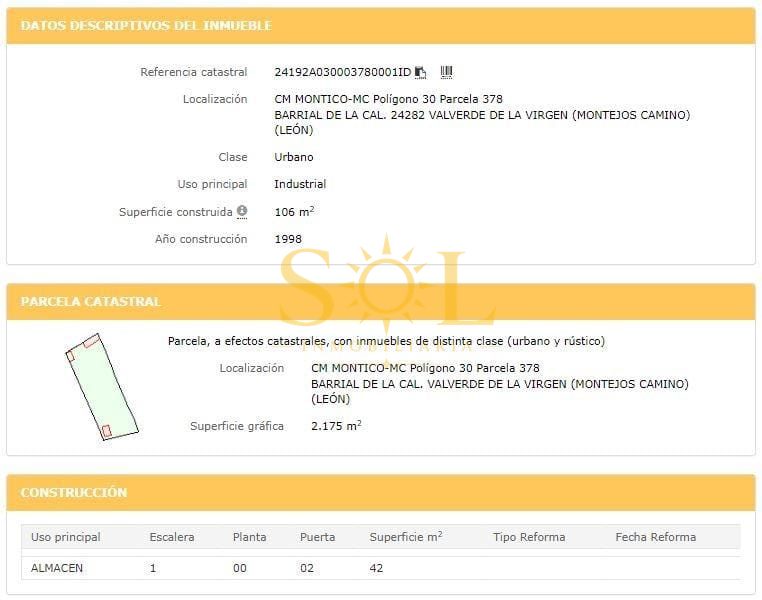This screenshot has height=600, width=762.
Task: Select the construction year '1998'
Action: (x=288, y=239)
